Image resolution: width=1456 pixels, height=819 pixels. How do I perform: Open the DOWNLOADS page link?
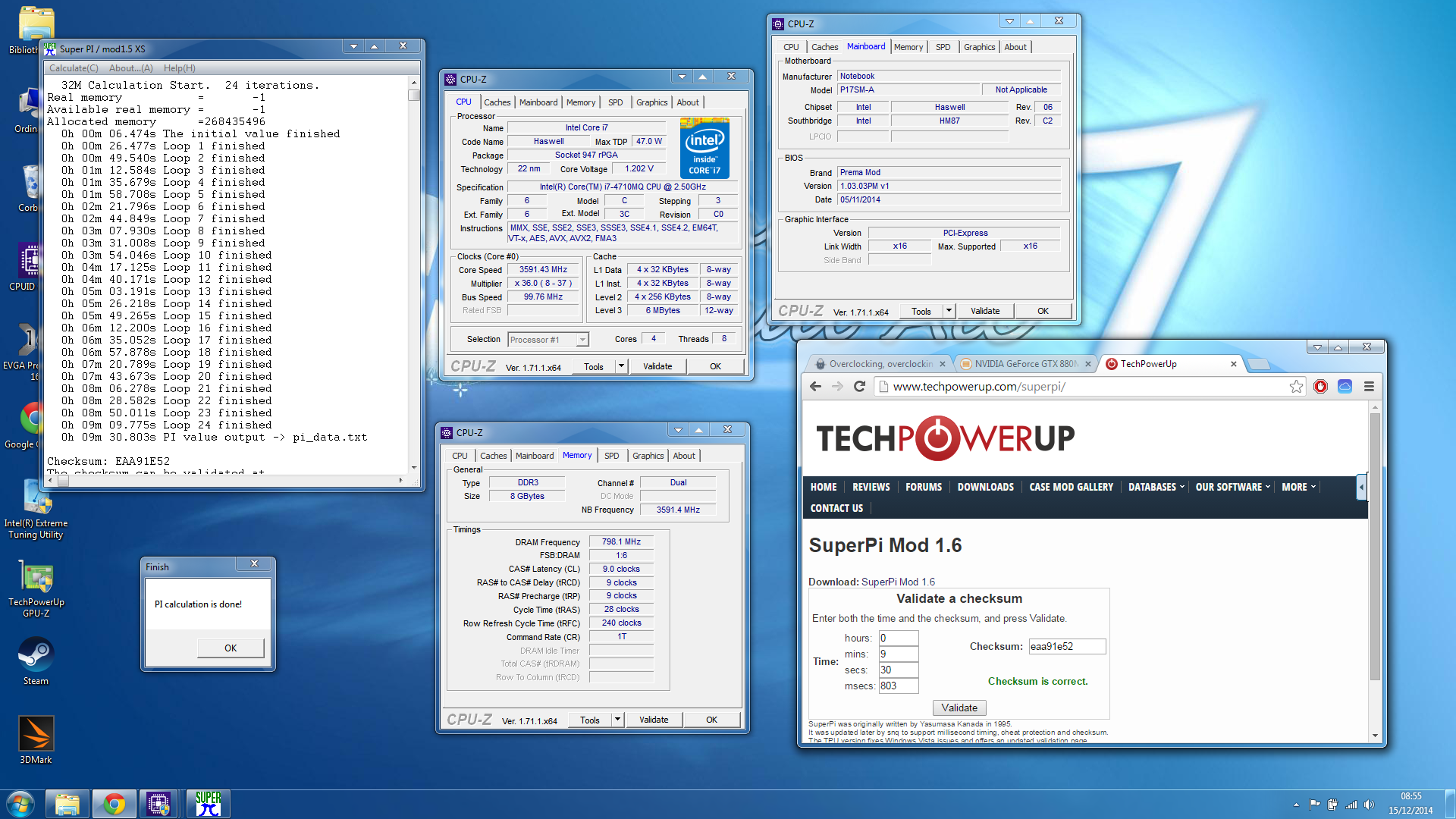(x=985, y=487)
